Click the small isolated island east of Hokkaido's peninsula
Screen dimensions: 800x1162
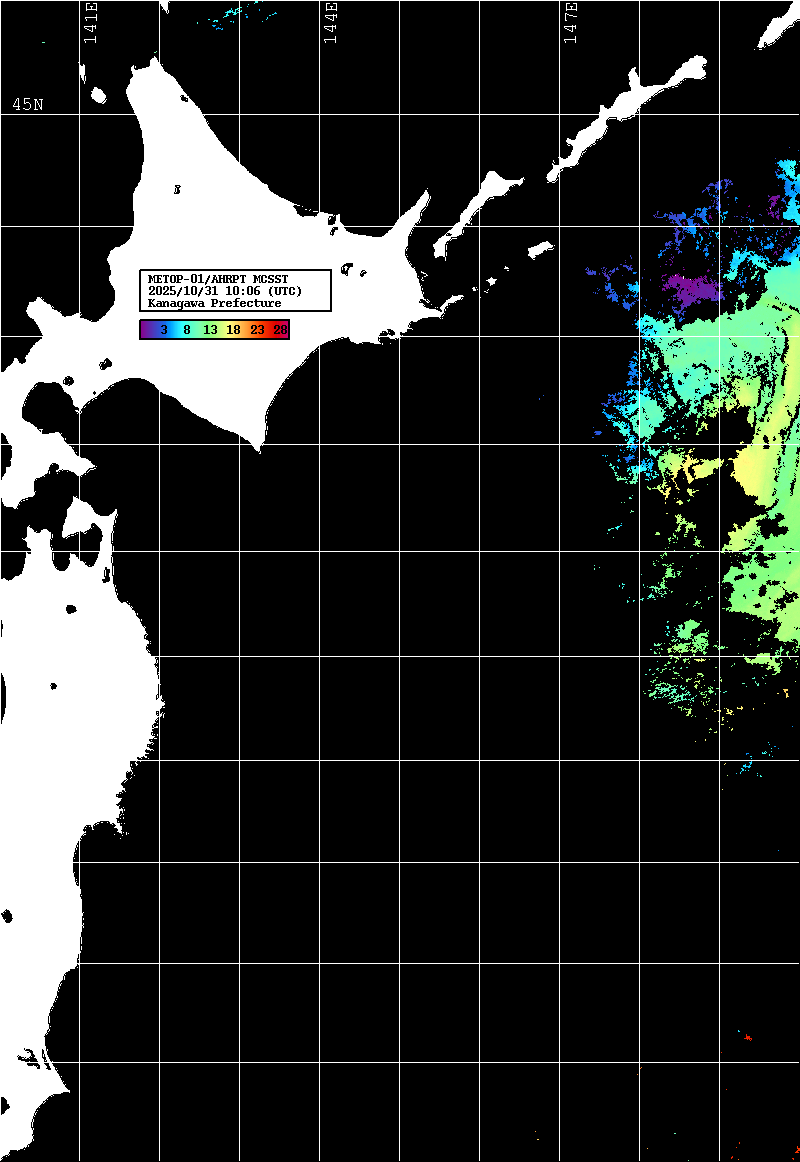tap(540, 249)
